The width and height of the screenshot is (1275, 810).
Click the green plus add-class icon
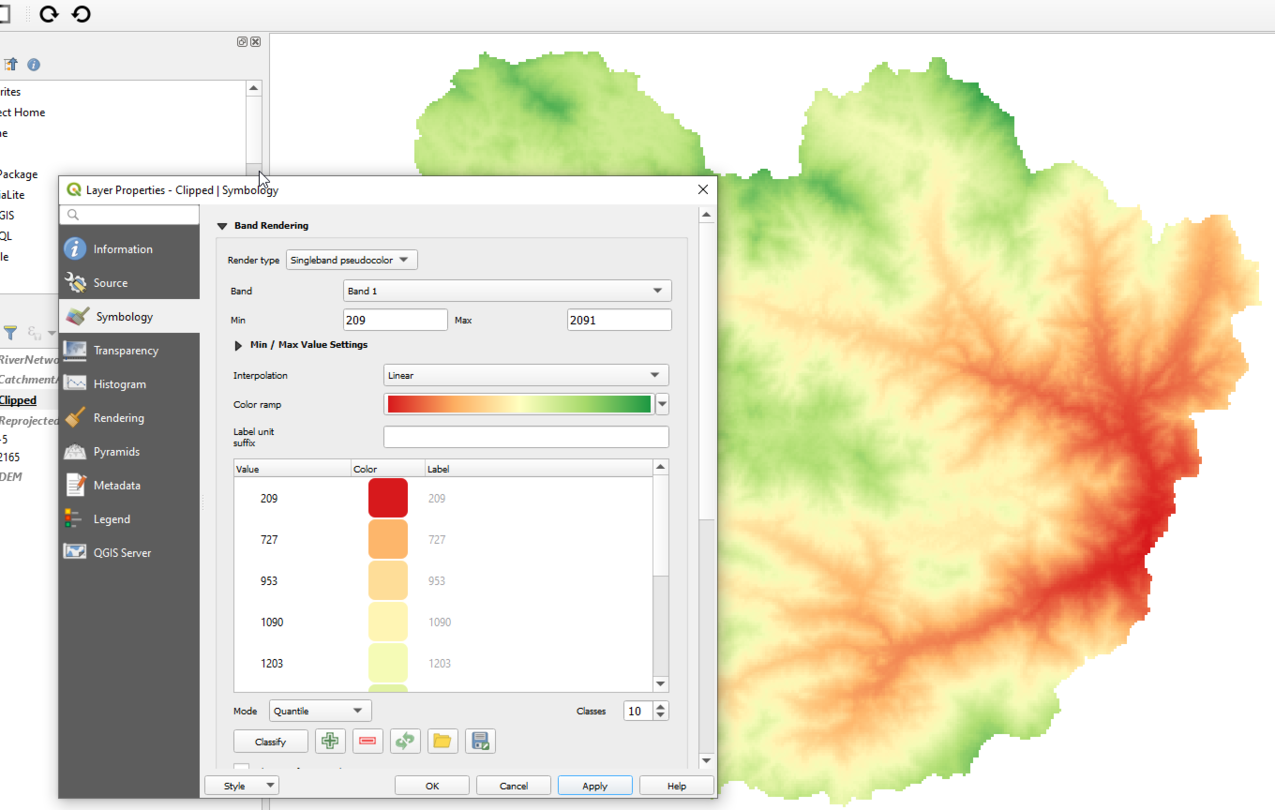330,741
